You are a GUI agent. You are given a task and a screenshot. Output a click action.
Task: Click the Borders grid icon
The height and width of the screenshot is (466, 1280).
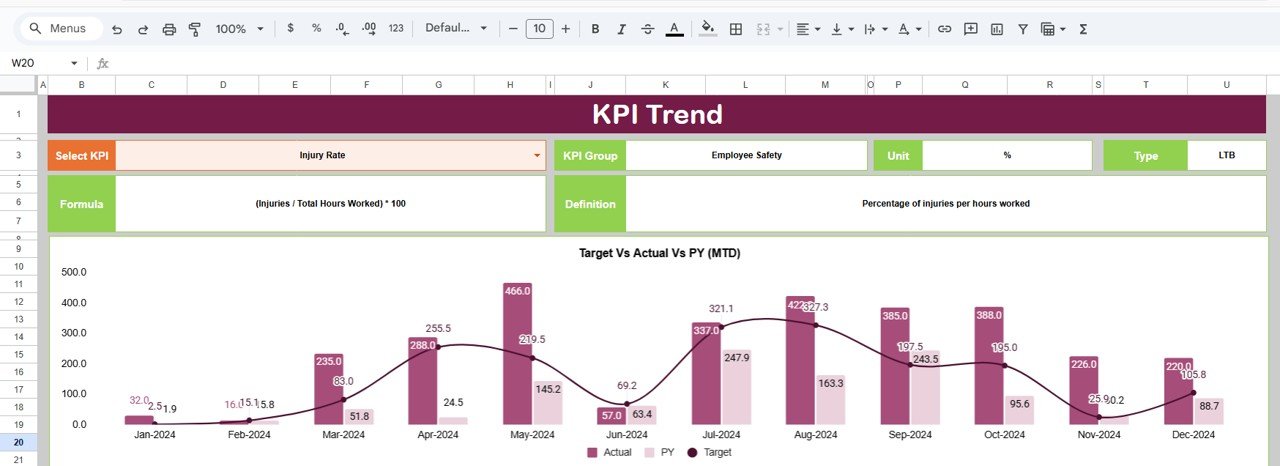[x=736, y=29]
